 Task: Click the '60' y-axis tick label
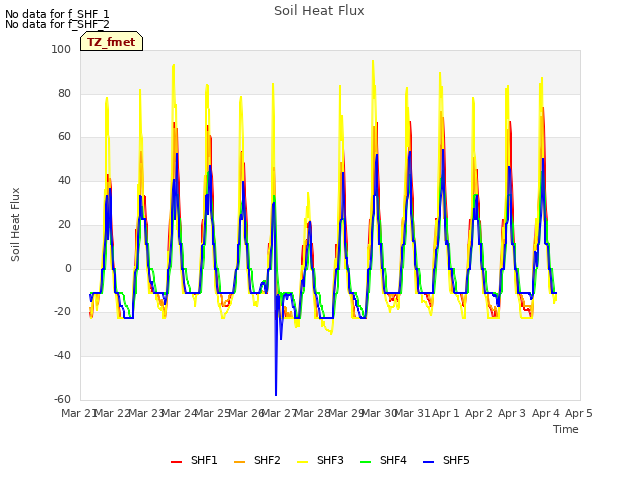[64, 137]
